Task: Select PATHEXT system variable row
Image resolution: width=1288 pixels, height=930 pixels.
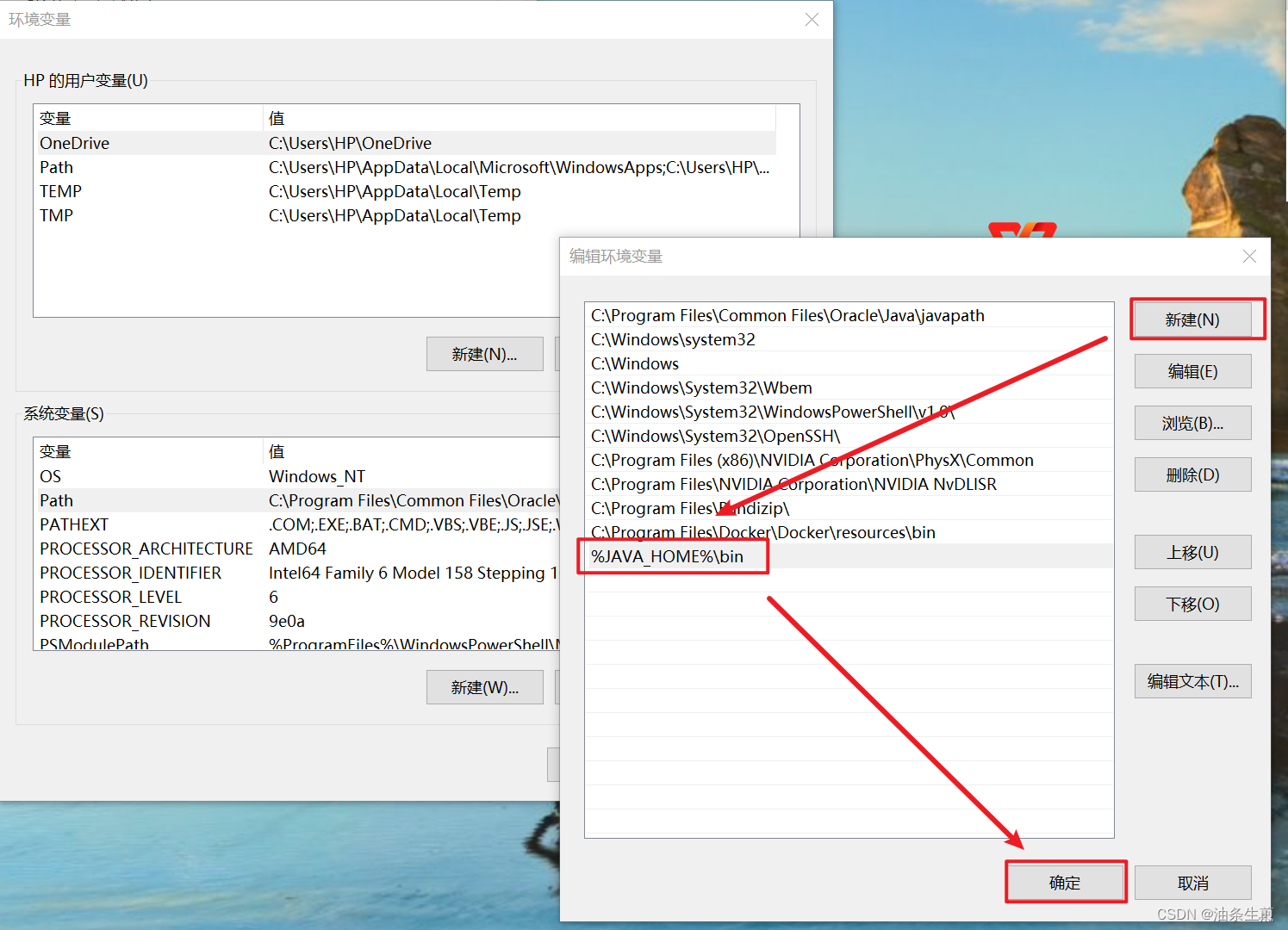Action: [x=297, y=524]
